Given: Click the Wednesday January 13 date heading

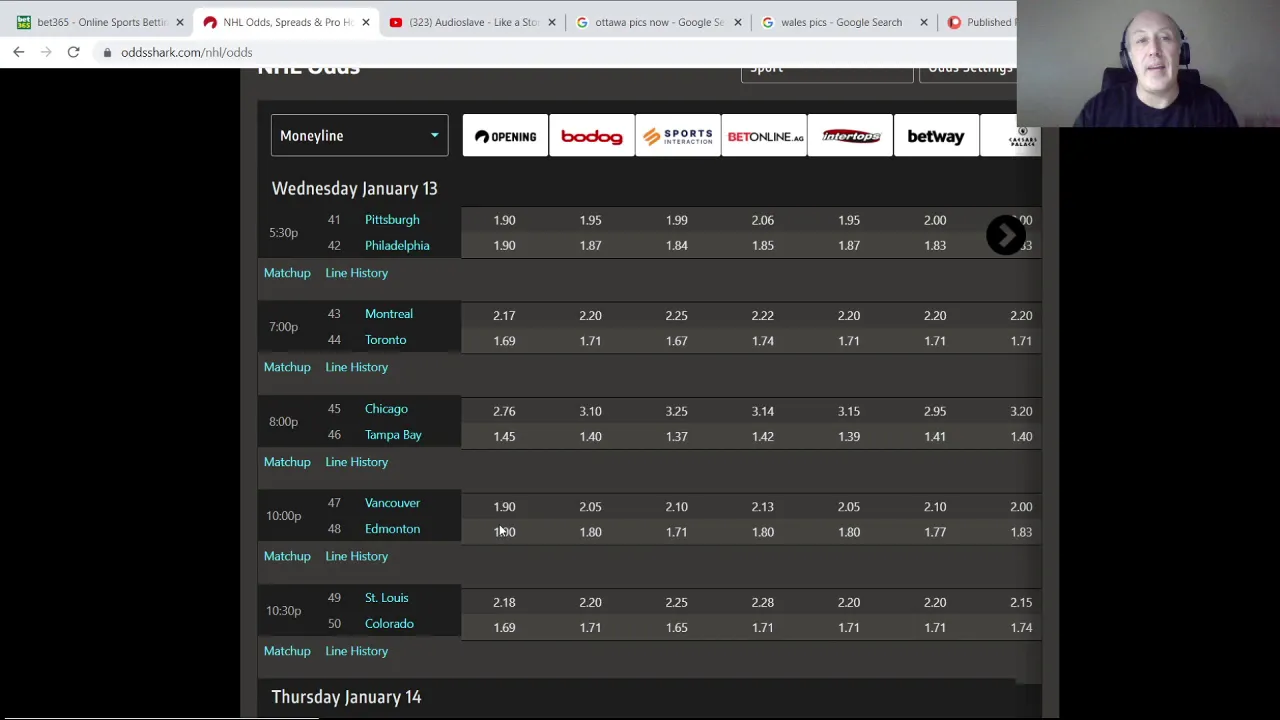Looking at the screenshot, I should [354, 189].
